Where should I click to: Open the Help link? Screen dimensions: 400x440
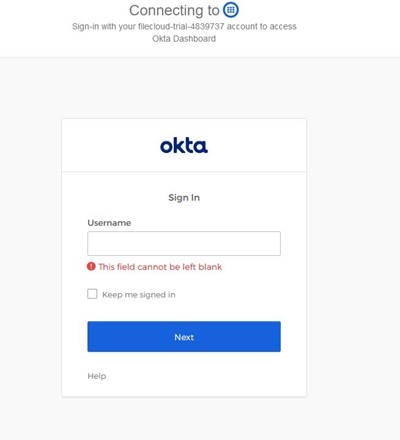pos(97,376)
